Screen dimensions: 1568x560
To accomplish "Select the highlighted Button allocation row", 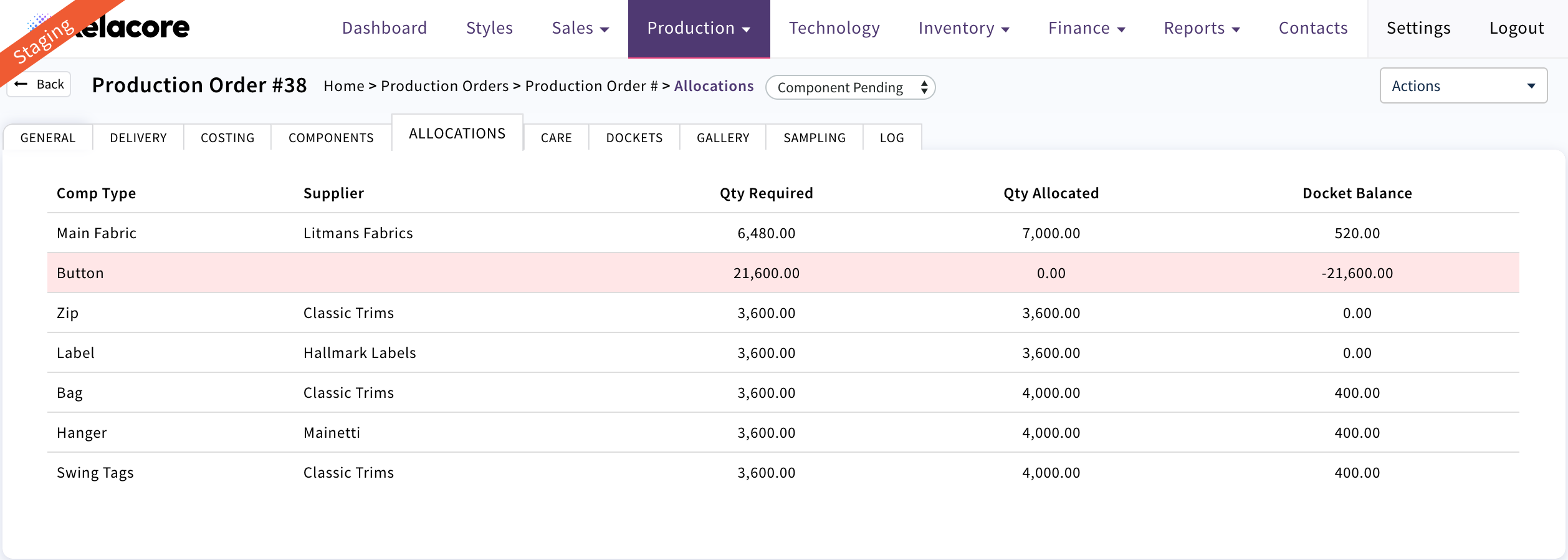I will (783, 273).
